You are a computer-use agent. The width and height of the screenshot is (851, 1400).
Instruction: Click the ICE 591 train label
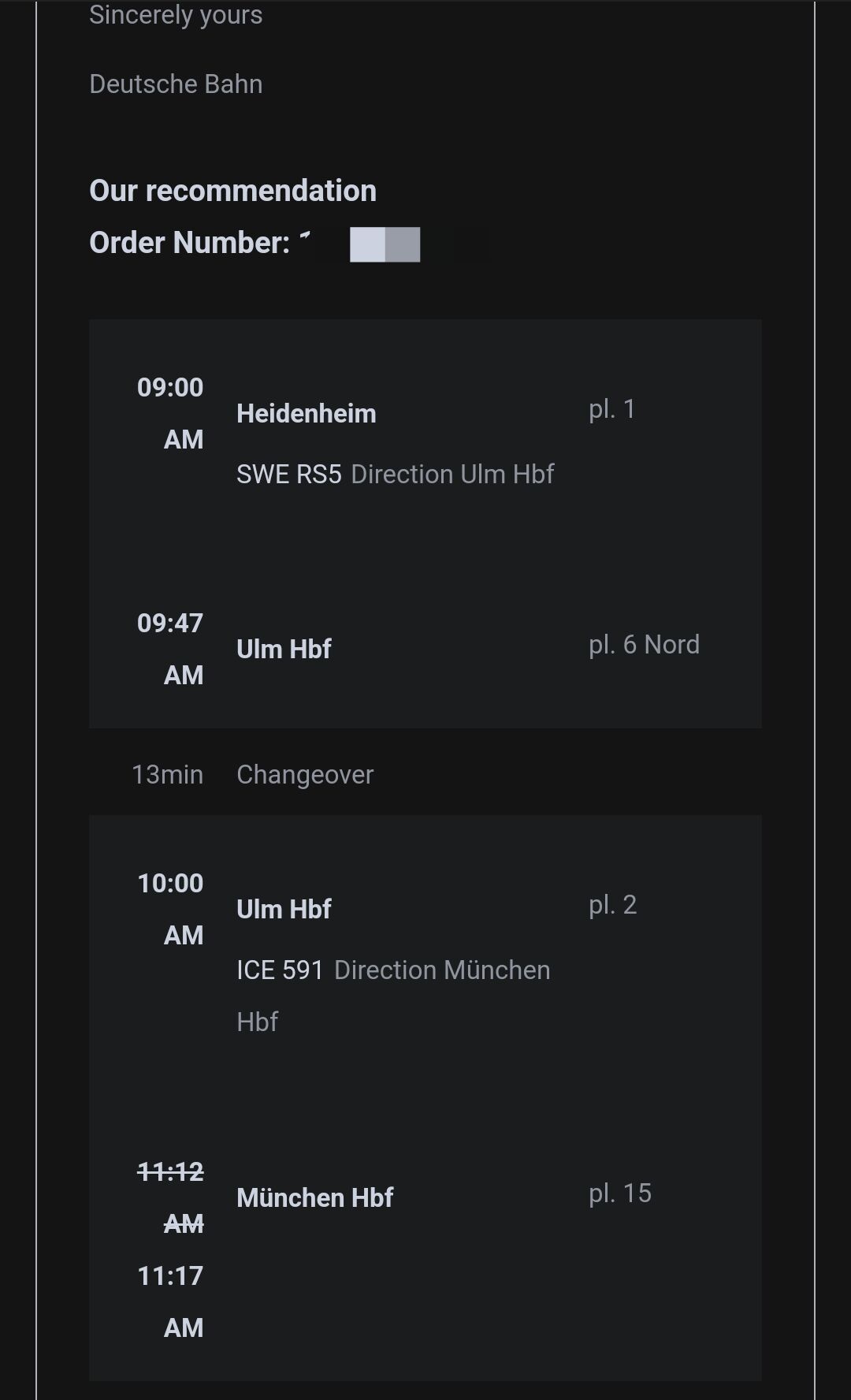point(280,970)
